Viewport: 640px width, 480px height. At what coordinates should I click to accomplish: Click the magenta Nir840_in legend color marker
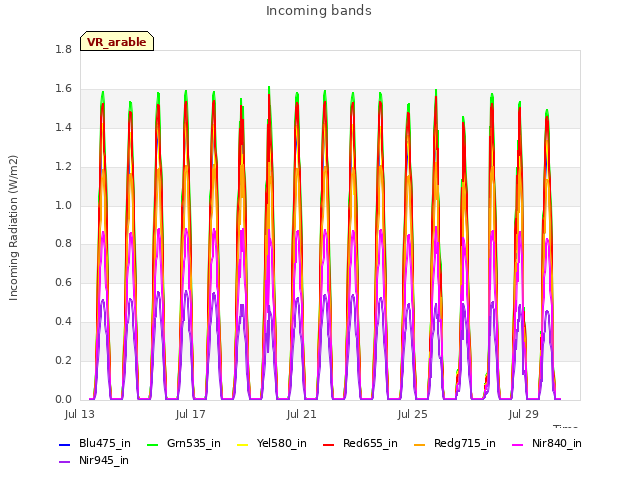coord(518,444)
